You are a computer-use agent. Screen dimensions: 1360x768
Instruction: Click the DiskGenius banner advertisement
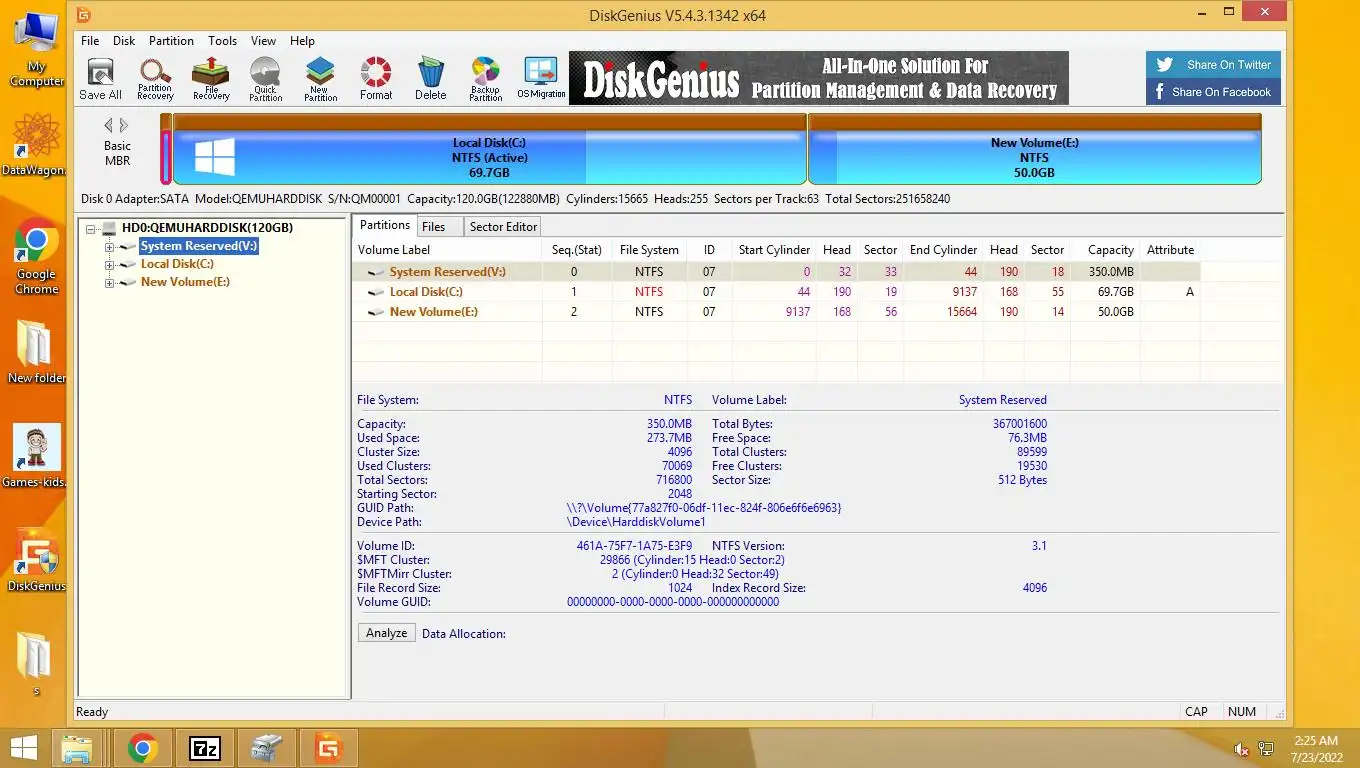pyautogui.click(x=819, y=78)
